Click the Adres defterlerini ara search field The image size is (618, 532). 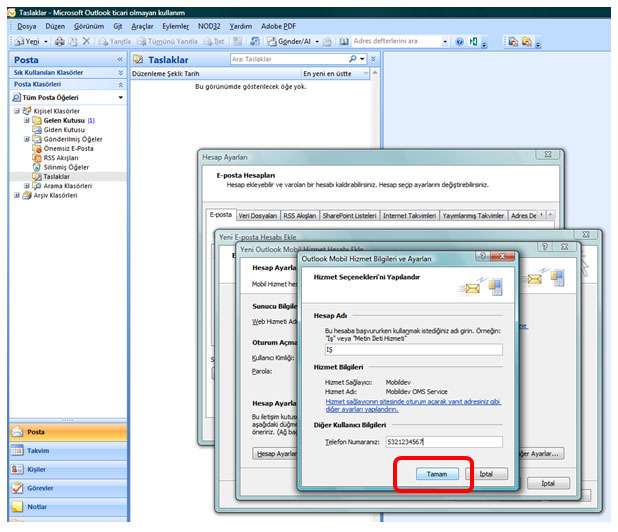(x=396, y=41)
